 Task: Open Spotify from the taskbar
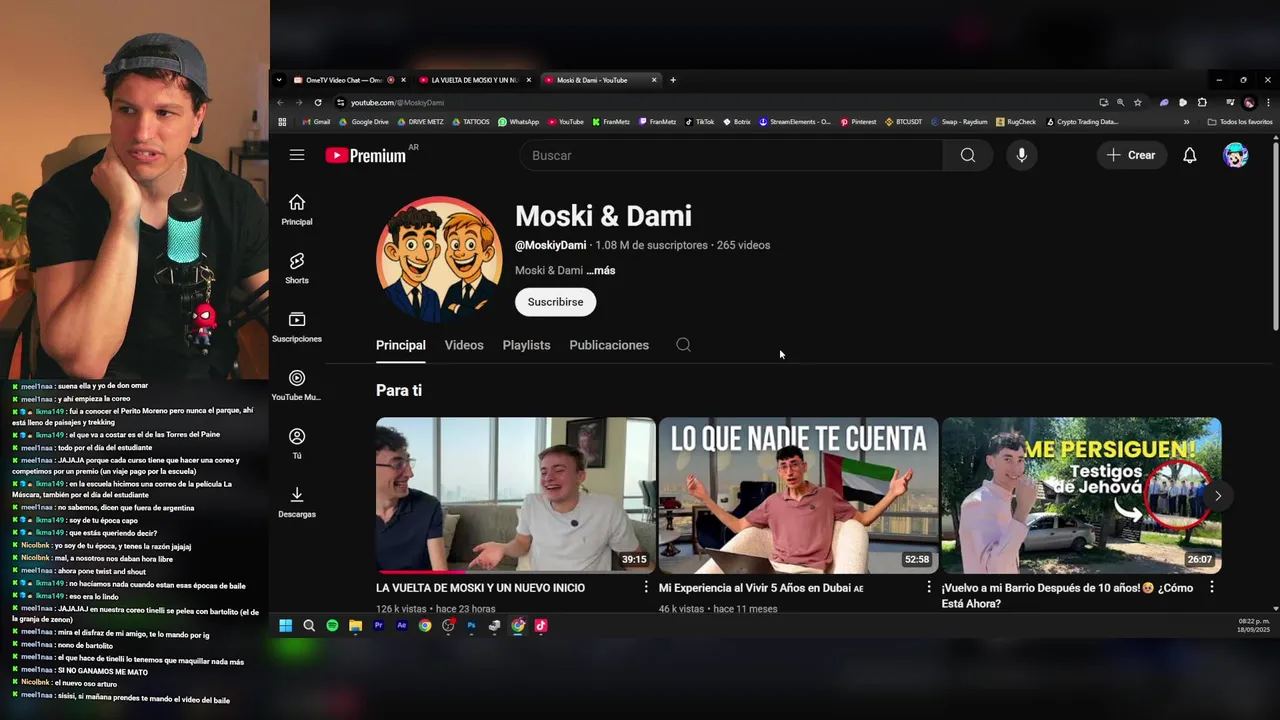[x=332, y=626]
